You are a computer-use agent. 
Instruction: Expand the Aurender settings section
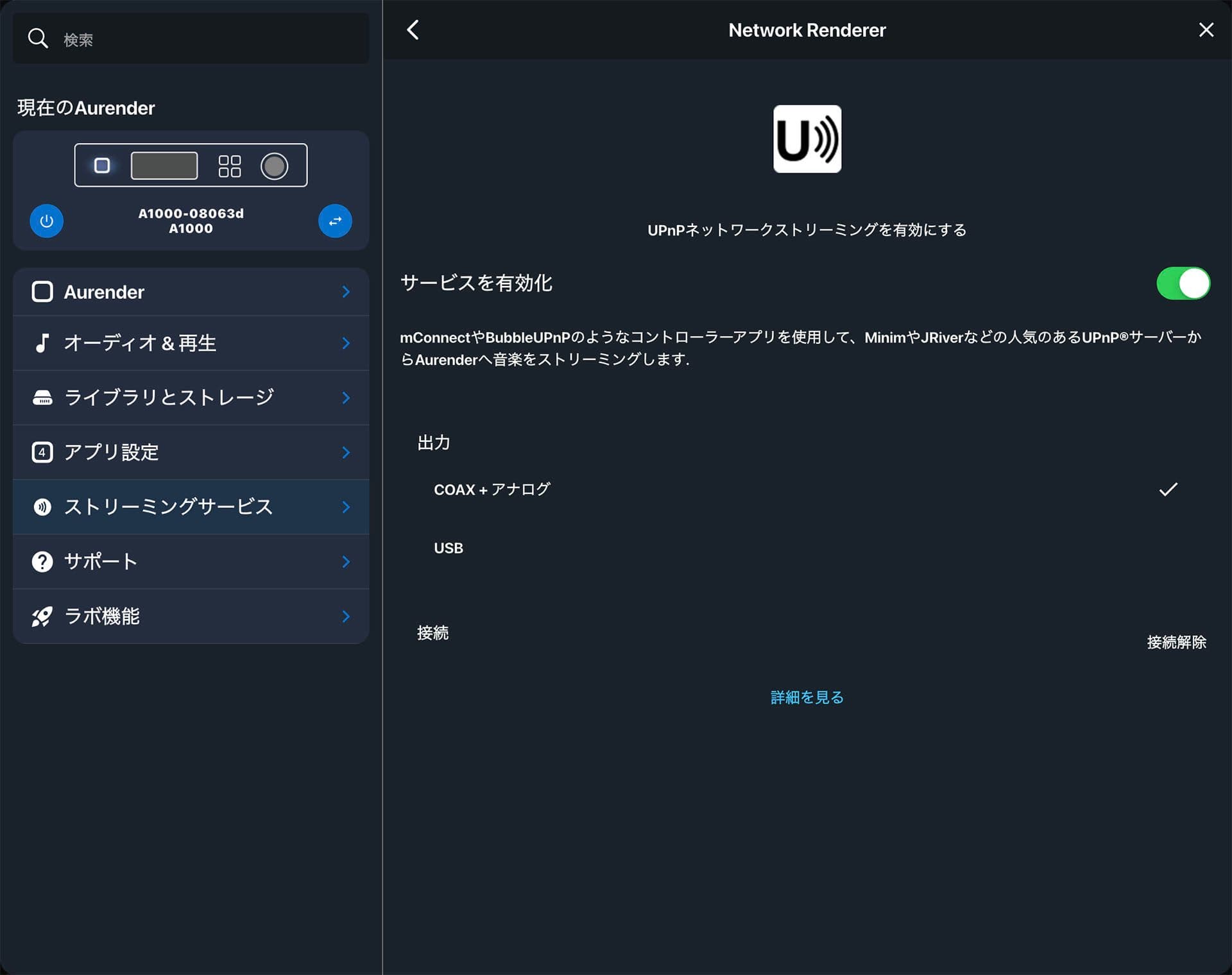tap(191, 291)
